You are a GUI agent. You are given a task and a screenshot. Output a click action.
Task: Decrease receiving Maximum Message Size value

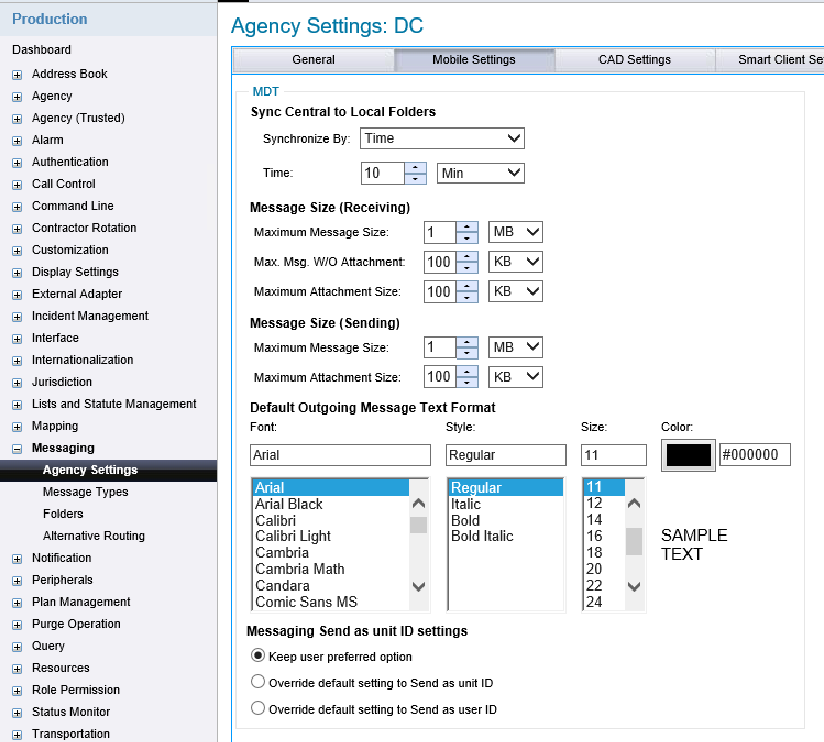pyautogui.click(x=466, y=238)
